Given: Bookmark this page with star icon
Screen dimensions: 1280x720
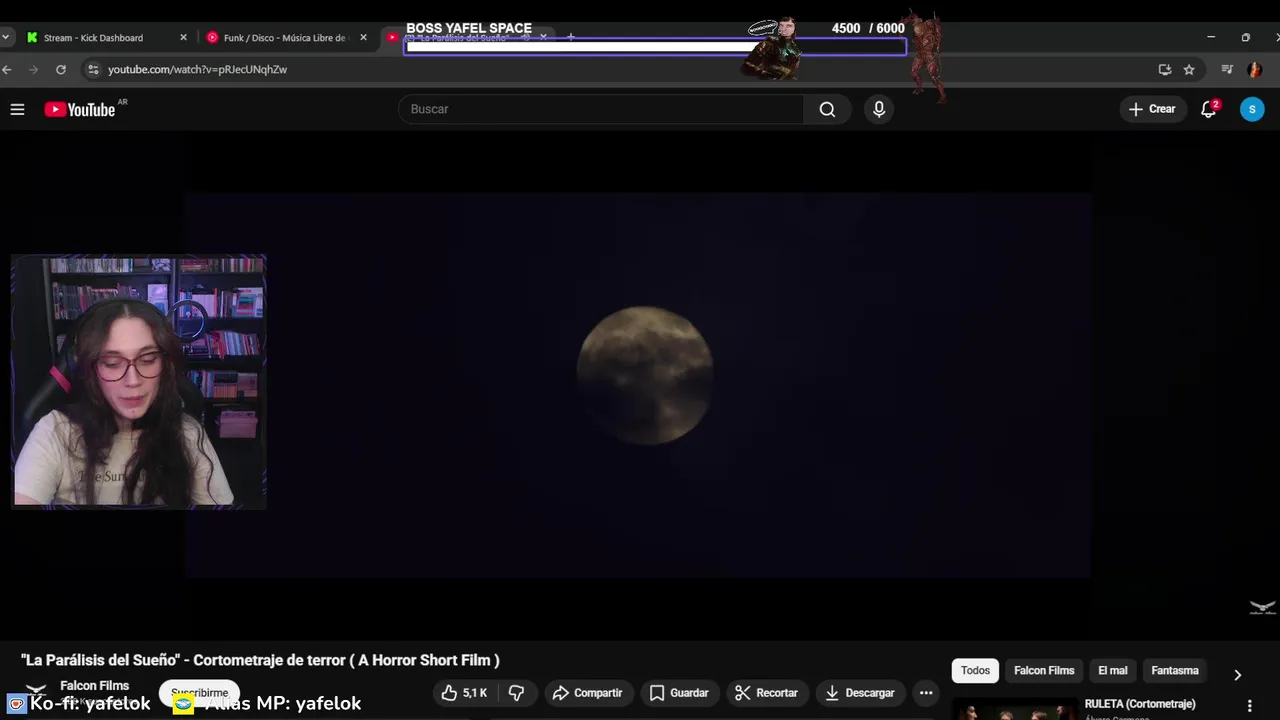Looking at the screenshot, I should (1189, 69).
